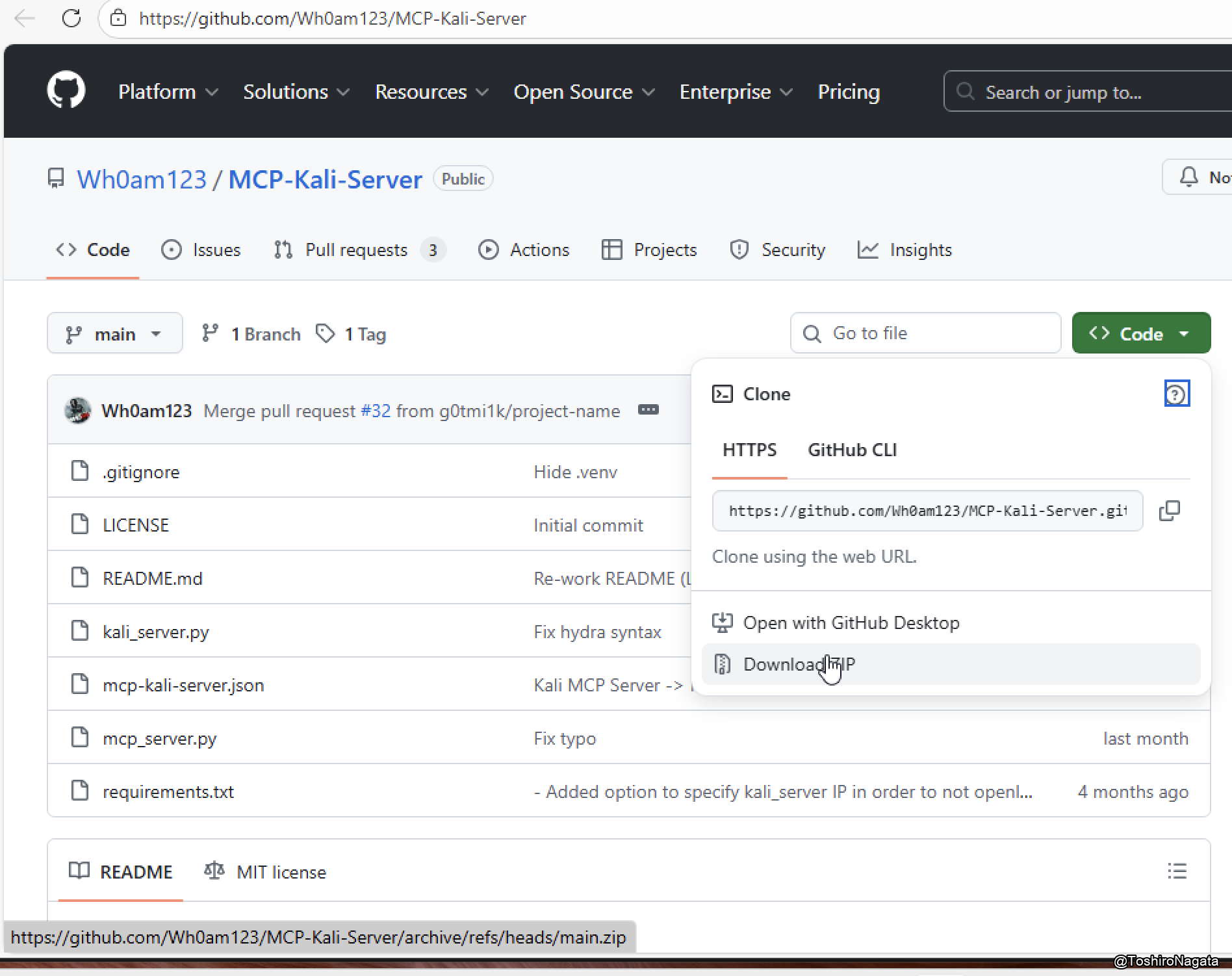
Task: Collapse the green Code dropdown button
Action: tap(1141, 333)
